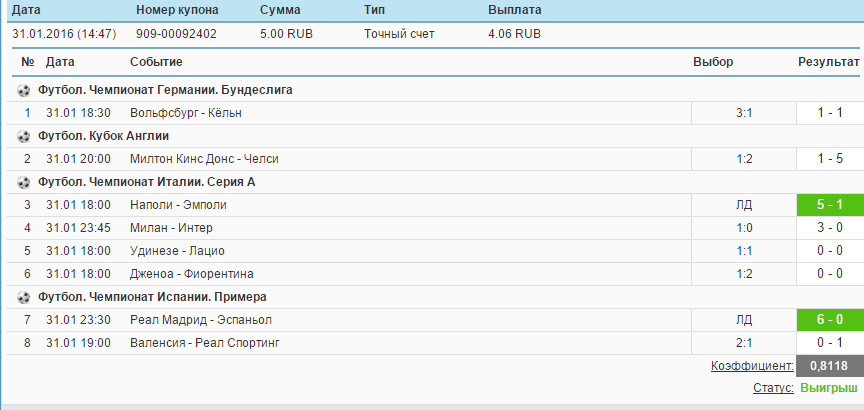
Task: Select the Наполи - Эмполи event
Action: pos(178,205)
